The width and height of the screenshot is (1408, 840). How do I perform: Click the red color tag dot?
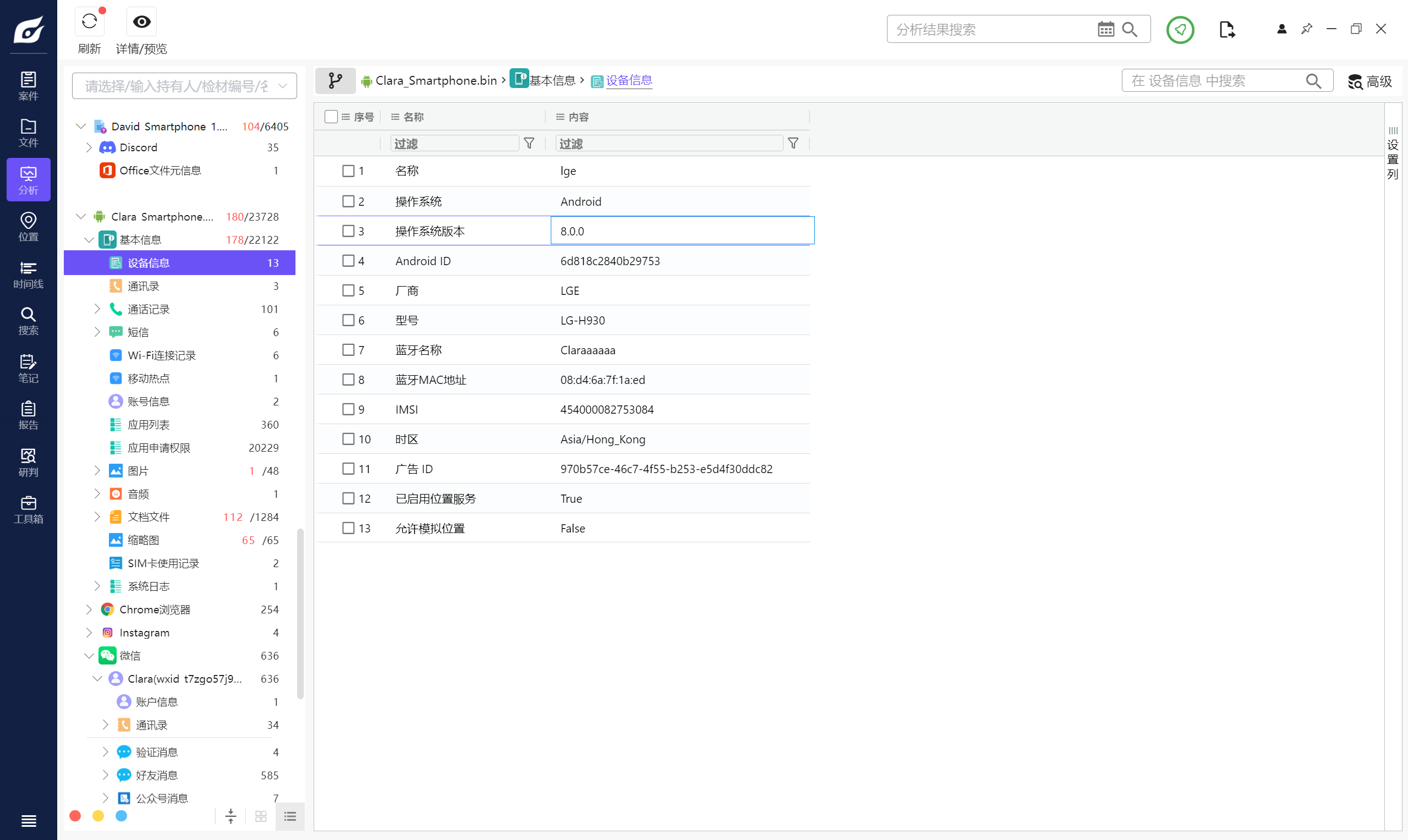[75, 816]
